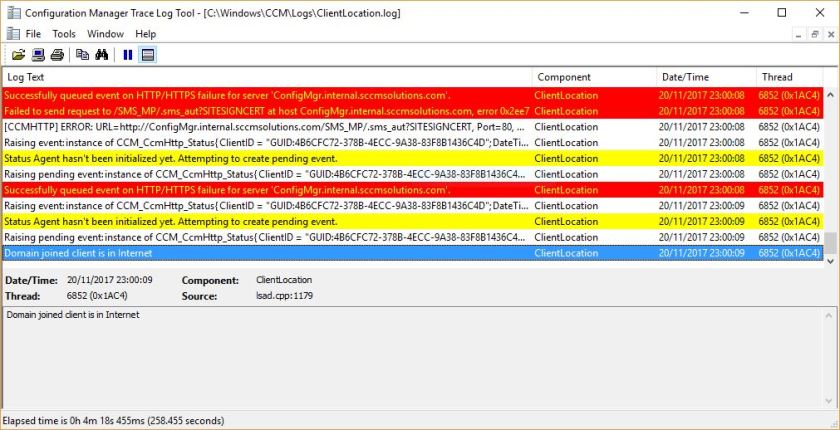Viewport: 840px width, 430px height.
Task: Click the Print toolbar icon
Action: click(57, 55)
